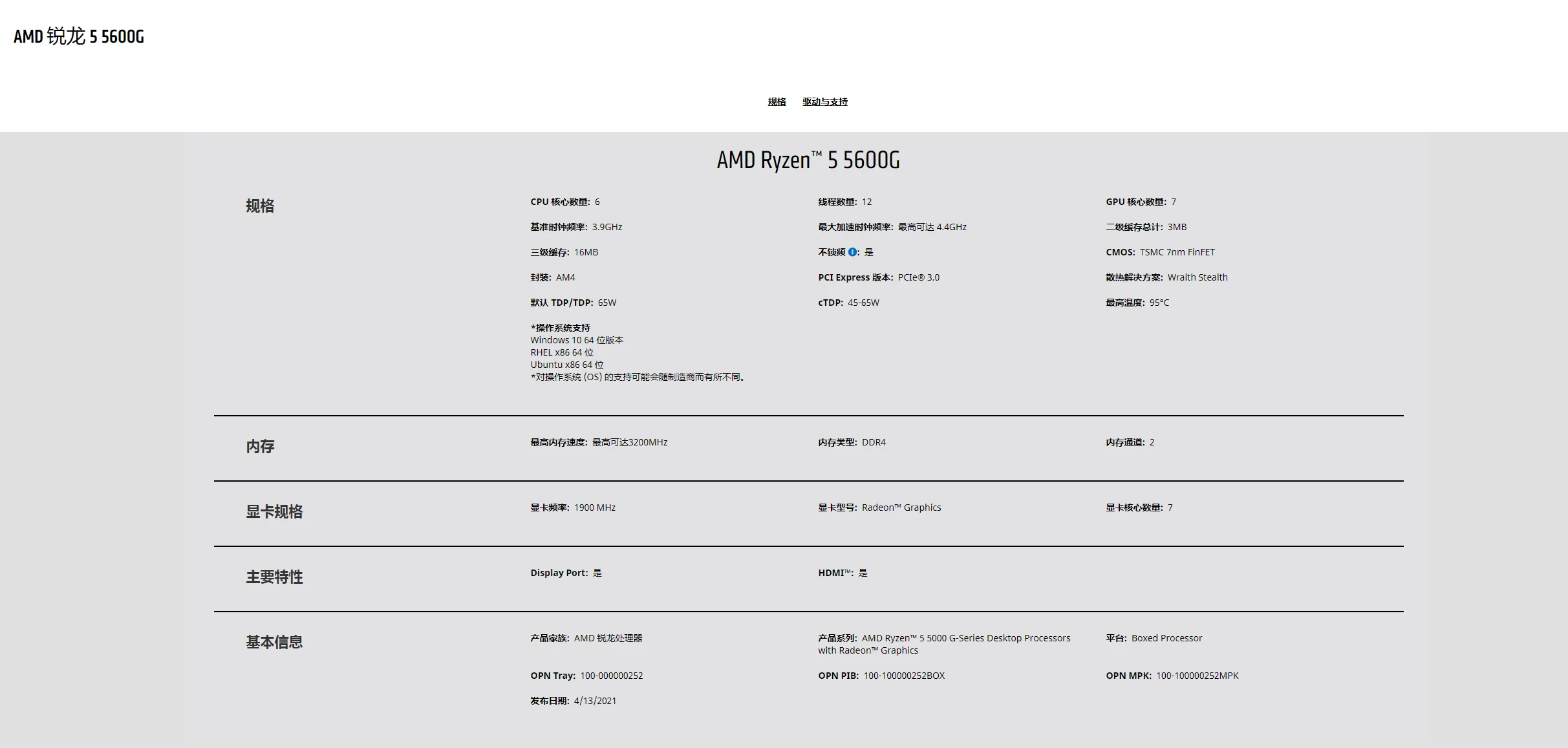This screenshot has height=748, width=1568.
Task: Click the info icon beside 不锁频
Action: click(852, 252)
